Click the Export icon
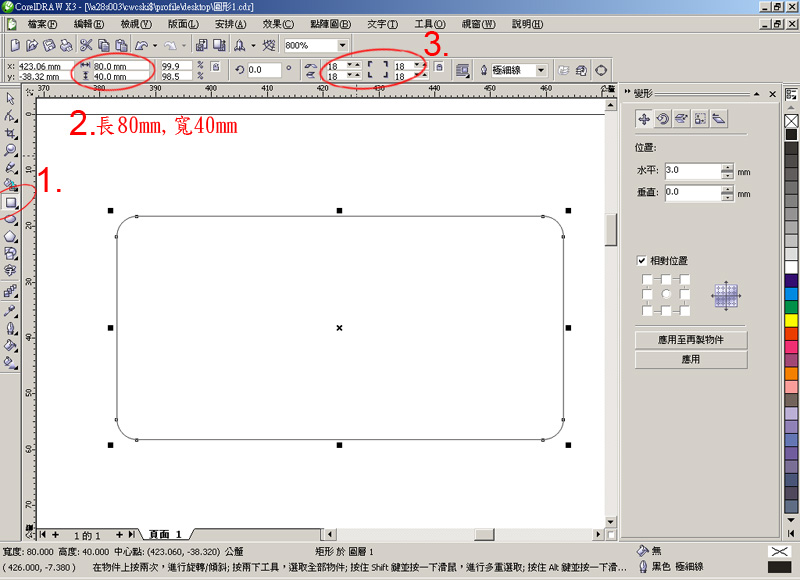Viewport: 800px width, 580px height. (219, 45)
